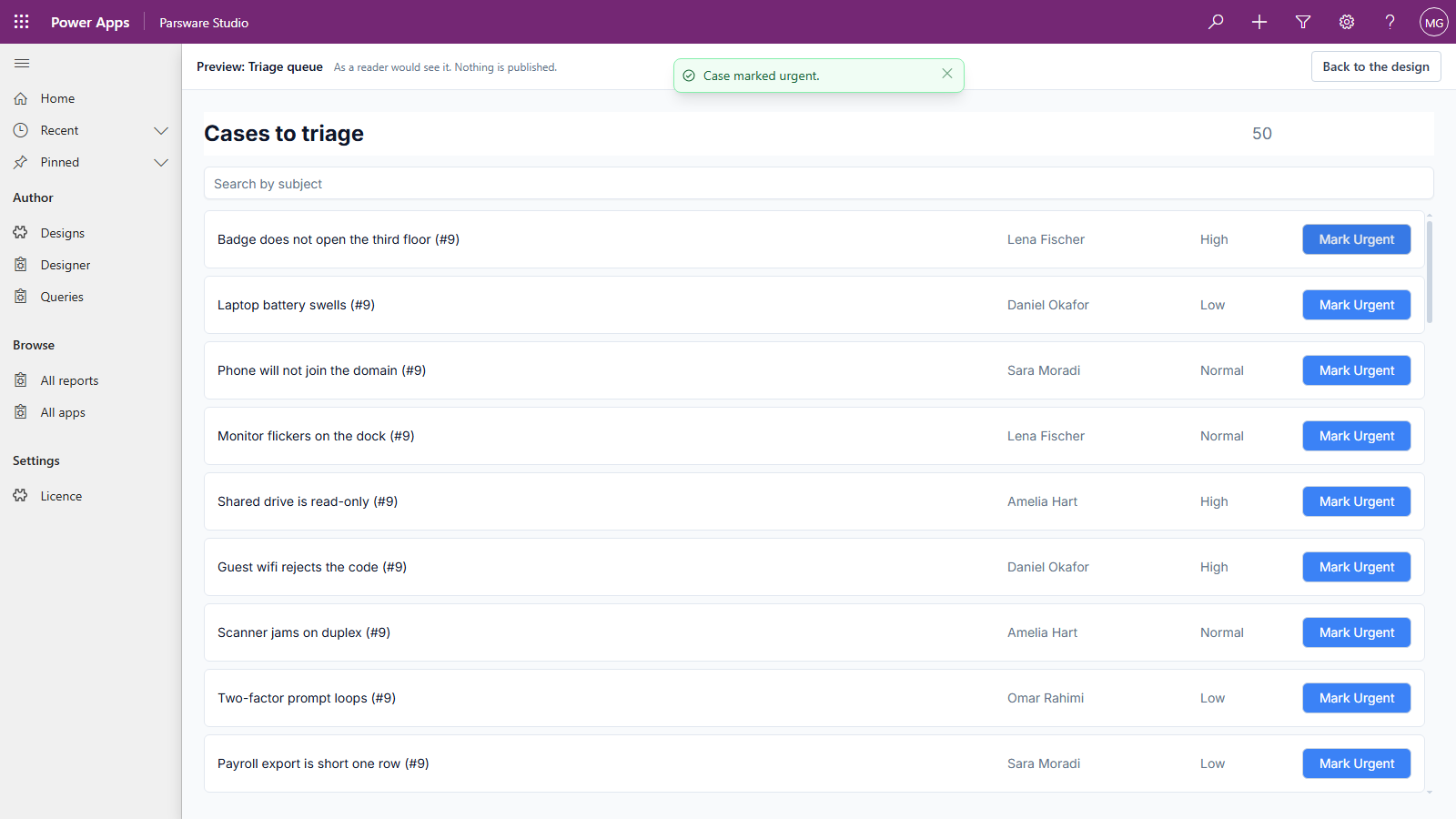Select 'Two-factor prompt loops (#9)' subject
1456x819 pixels.
(x=307, y=698)
